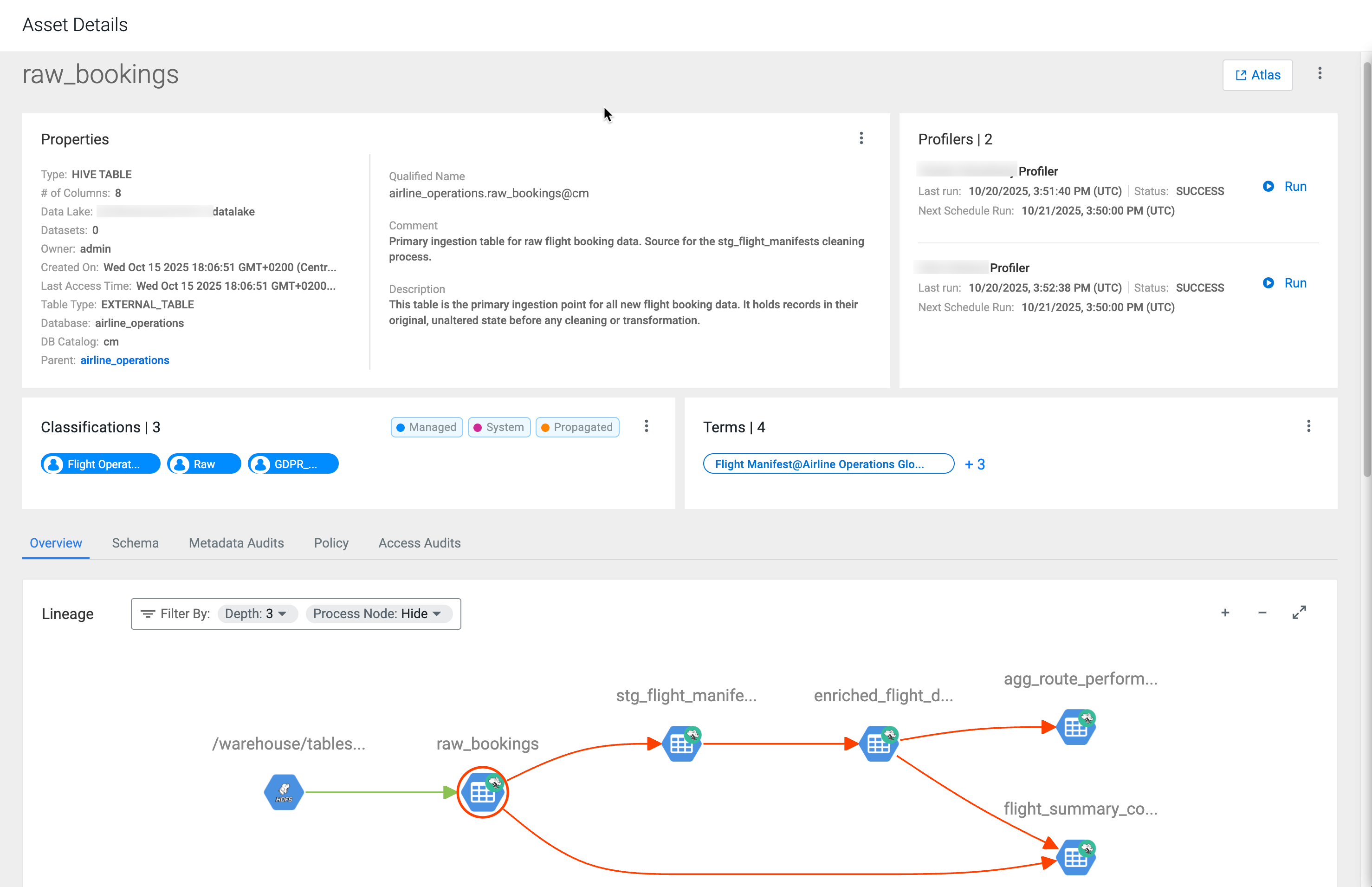Select the enriched_flight lineage table node
Image resolution: width=1372 pixels, height=887 pixels.
pos(878,744)
